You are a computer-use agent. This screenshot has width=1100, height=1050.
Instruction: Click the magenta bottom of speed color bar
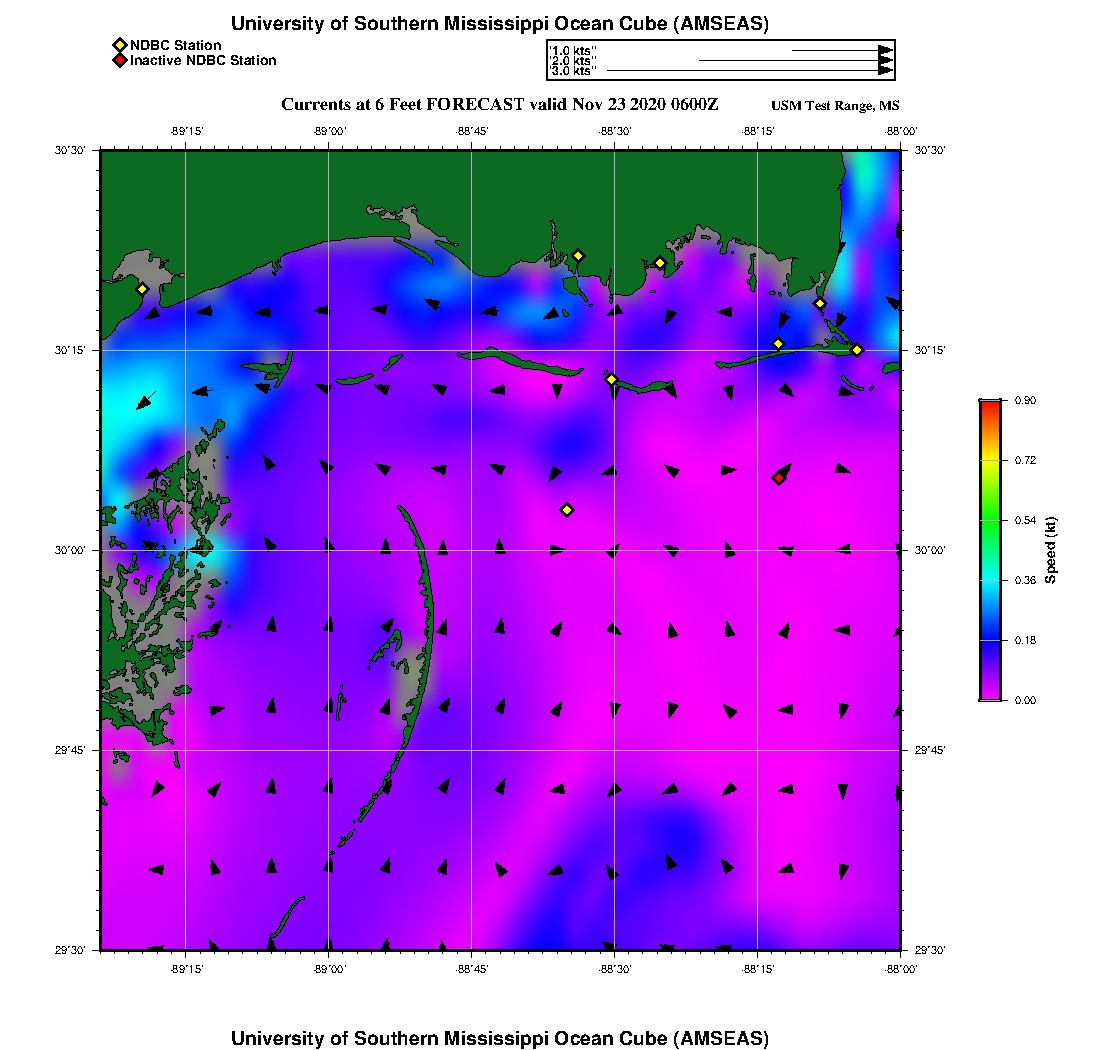click(x=989, y=696)
